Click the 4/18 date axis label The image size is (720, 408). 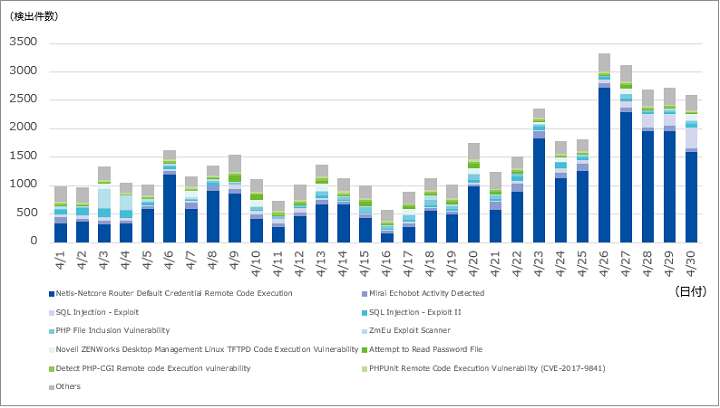(430, 264)
